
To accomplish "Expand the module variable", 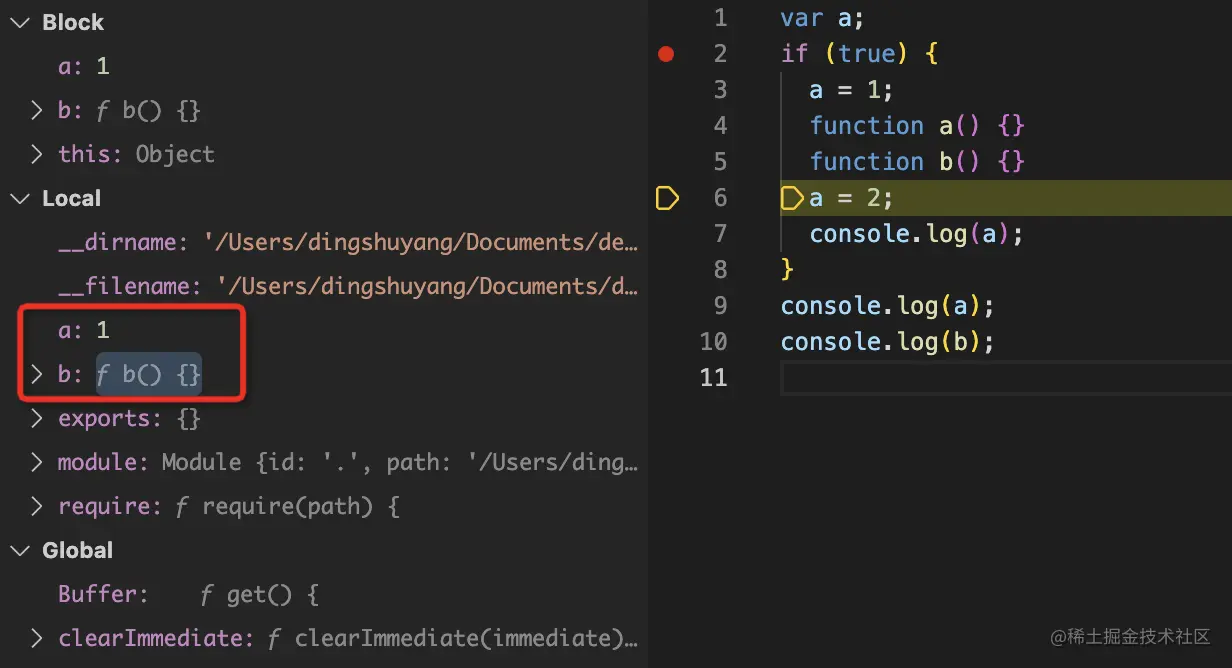I will click(37, 462).
